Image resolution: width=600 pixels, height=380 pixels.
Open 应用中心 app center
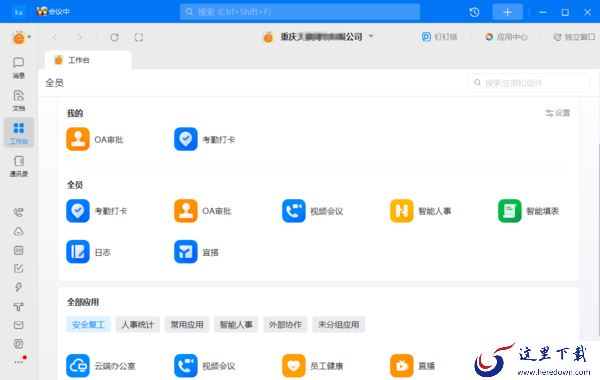[506, 37]
